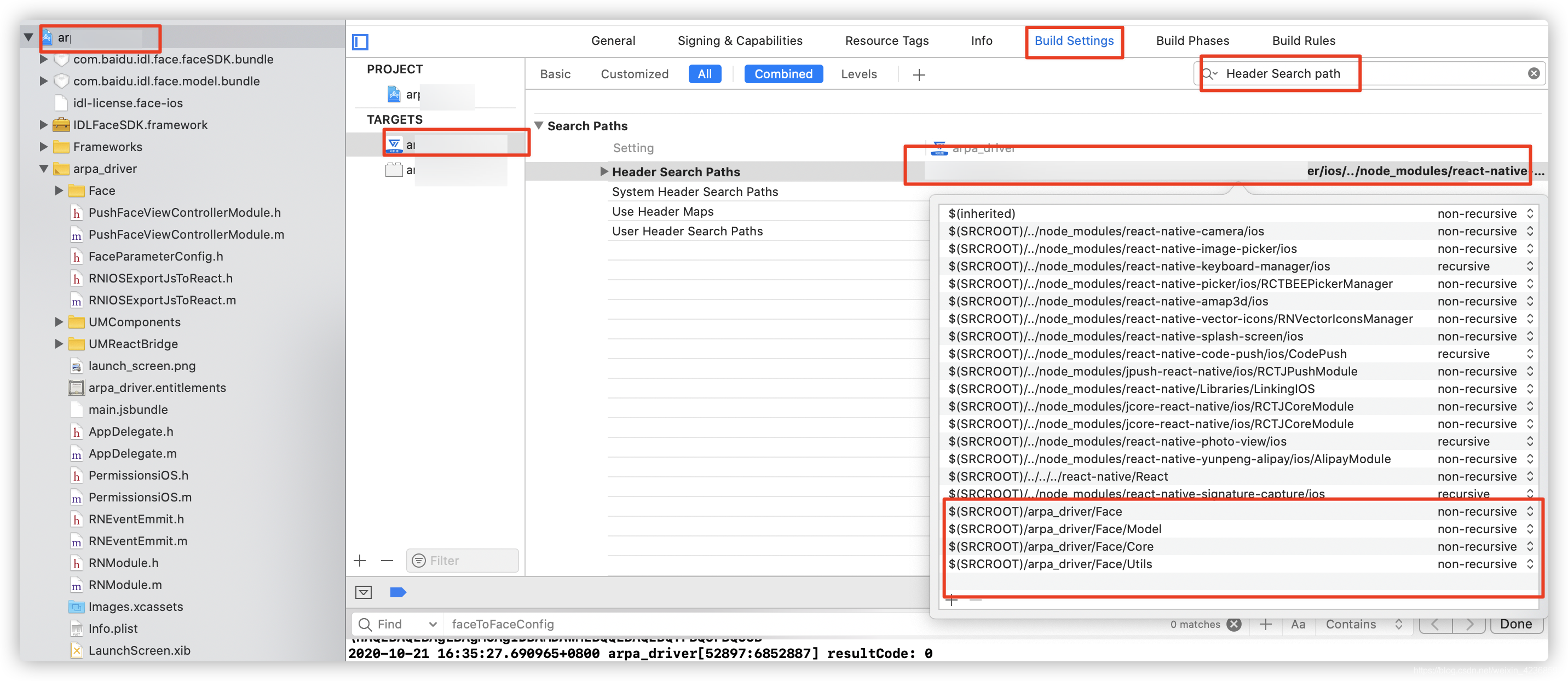
Task: Expand the Face folder
Action: pos(59,191)
